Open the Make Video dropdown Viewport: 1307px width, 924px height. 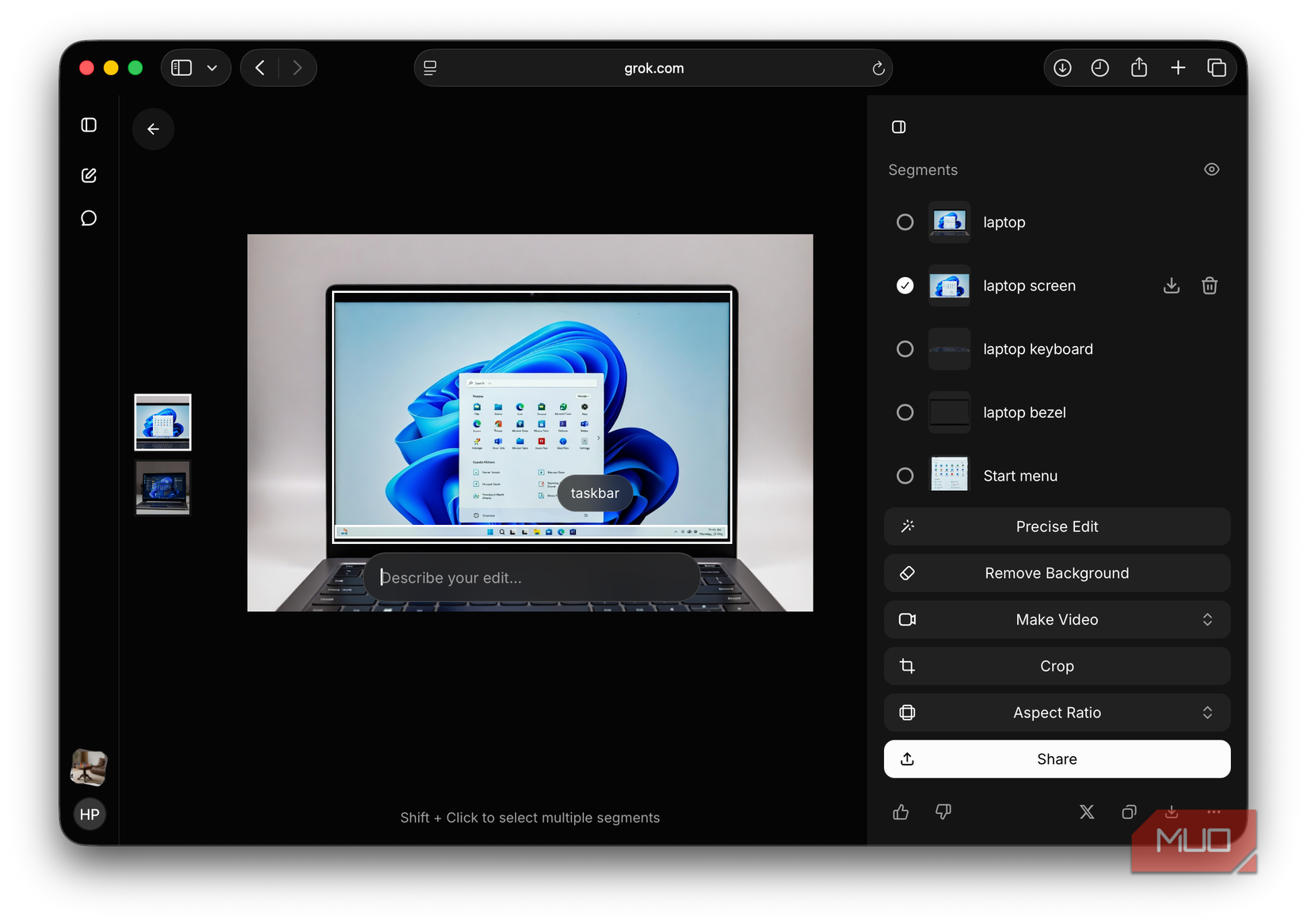point(1057,620)
